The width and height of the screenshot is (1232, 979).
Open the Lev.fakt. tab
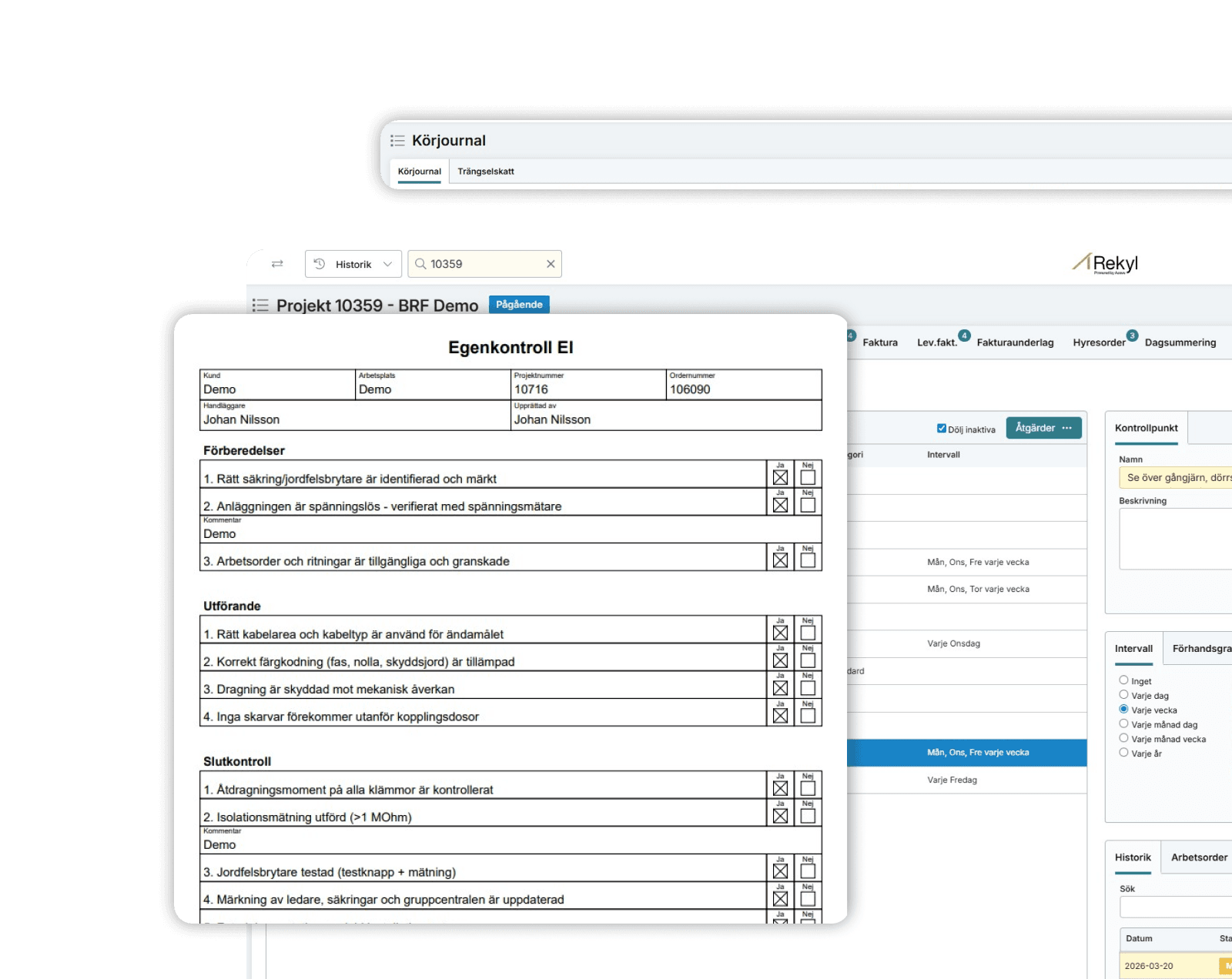[x=937, y=342]
